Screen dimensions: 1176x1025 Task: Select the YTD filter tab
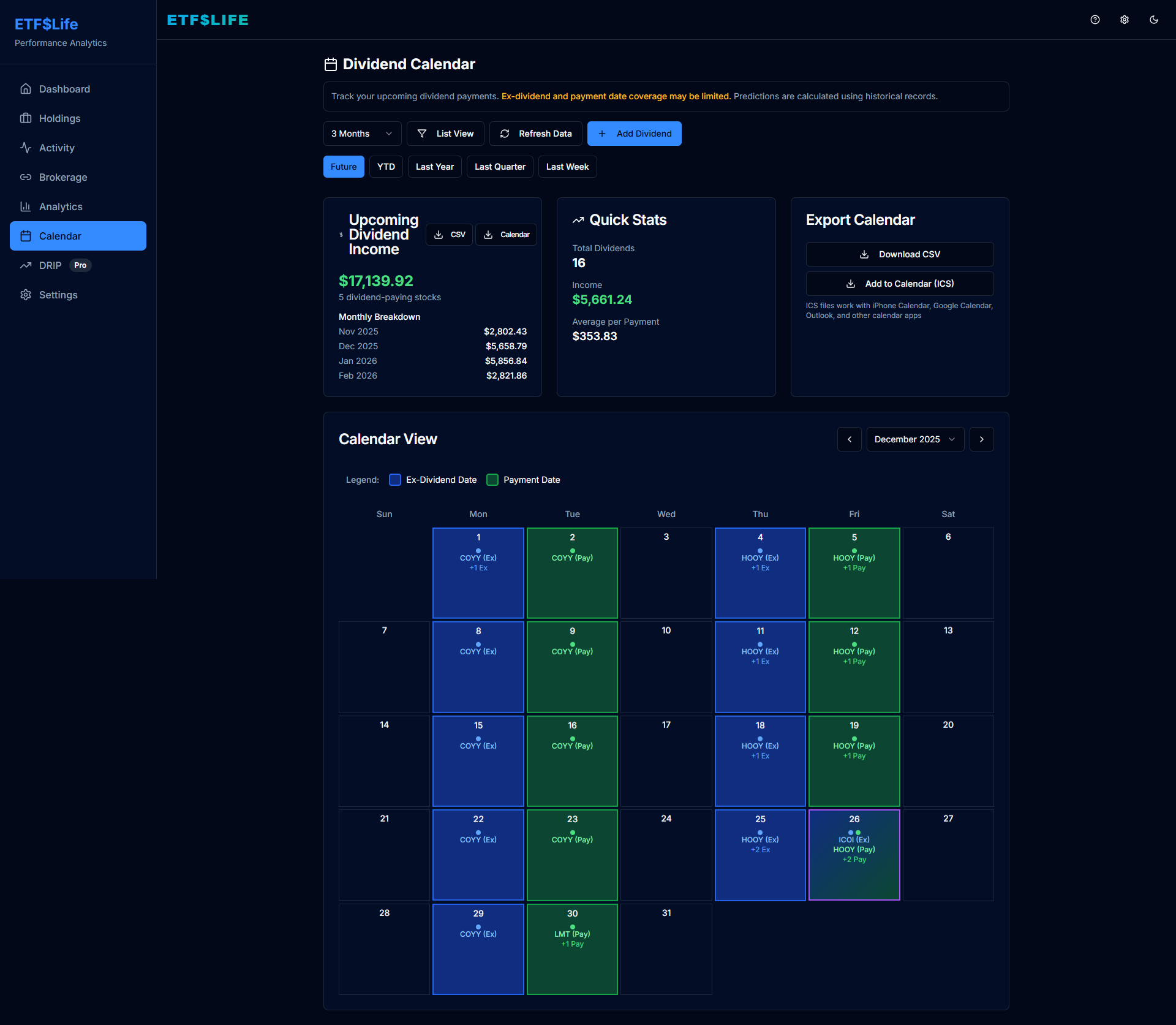click(386, 167)
